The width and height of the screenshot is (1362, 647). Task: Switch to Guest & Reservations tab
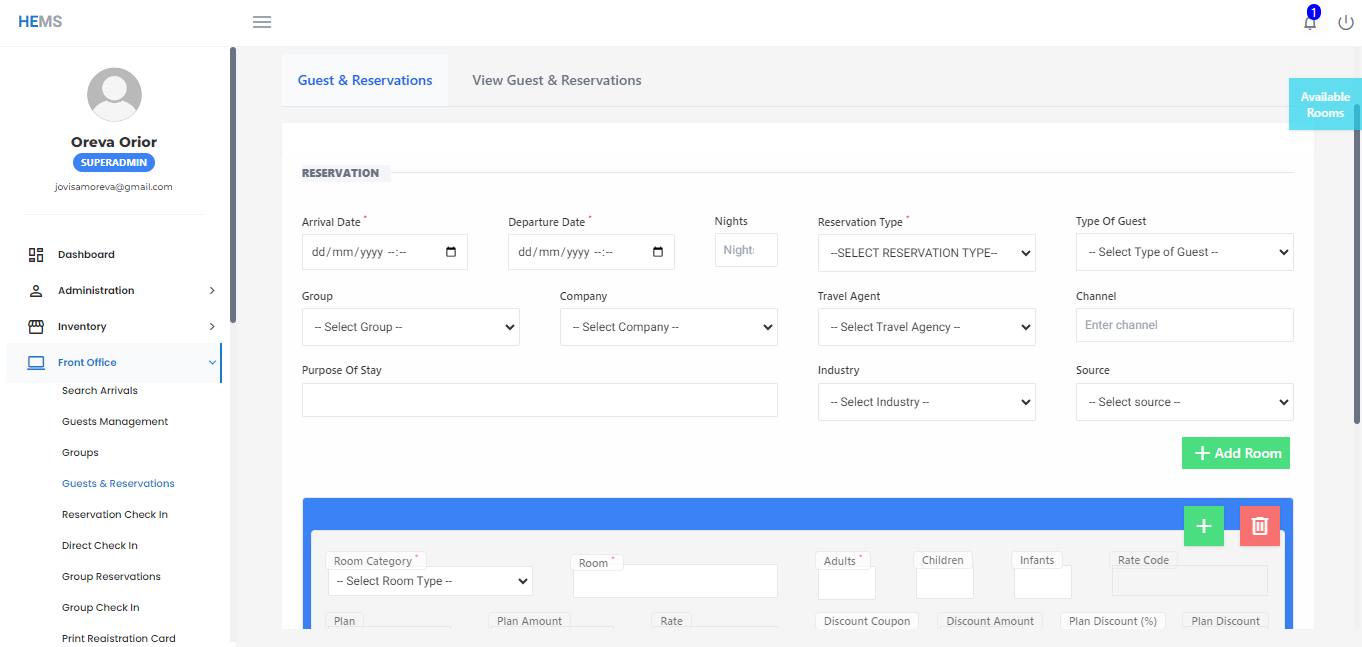(x=365, y=80)
